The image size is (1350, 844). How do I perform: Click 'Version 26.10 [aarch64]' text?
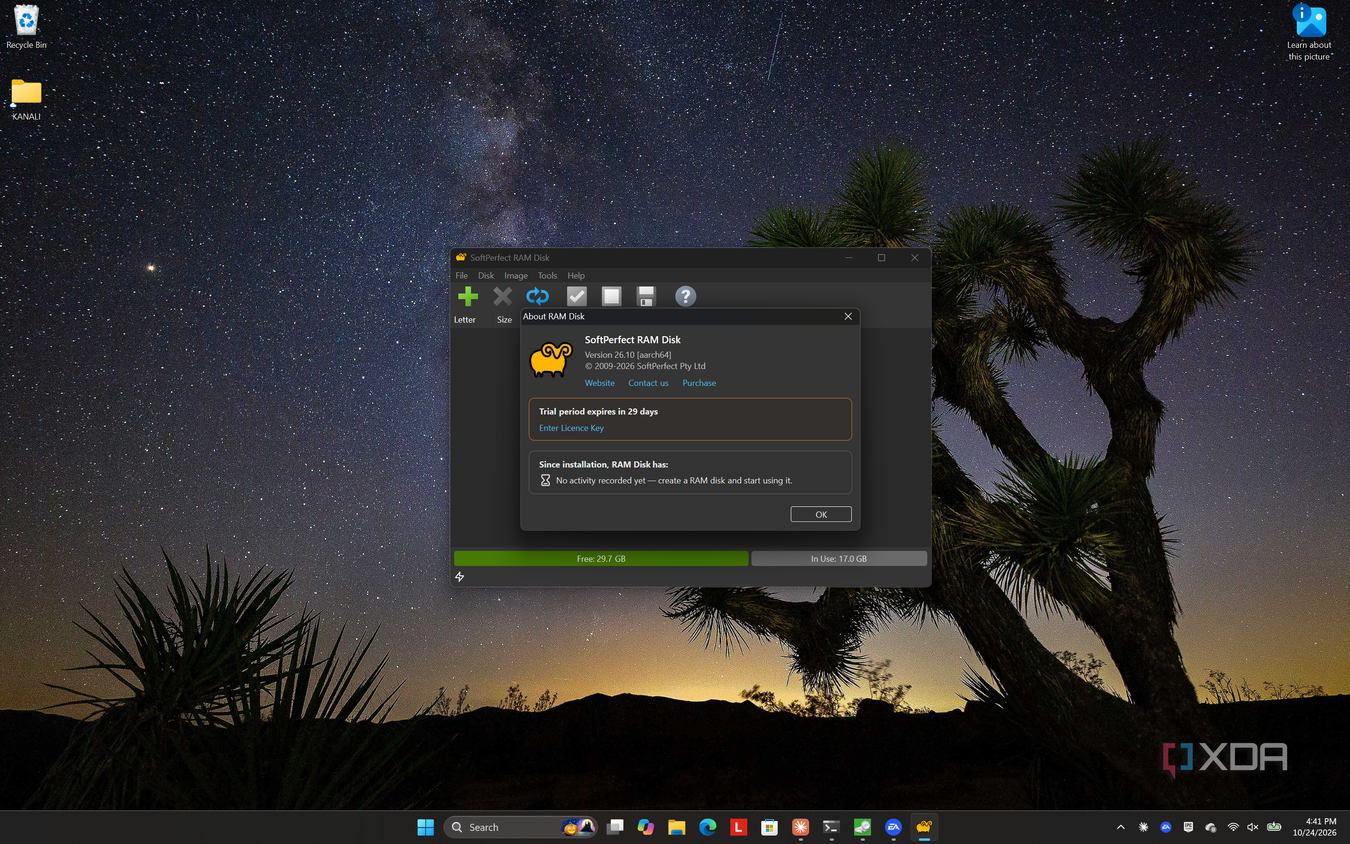tap(628, 355)
